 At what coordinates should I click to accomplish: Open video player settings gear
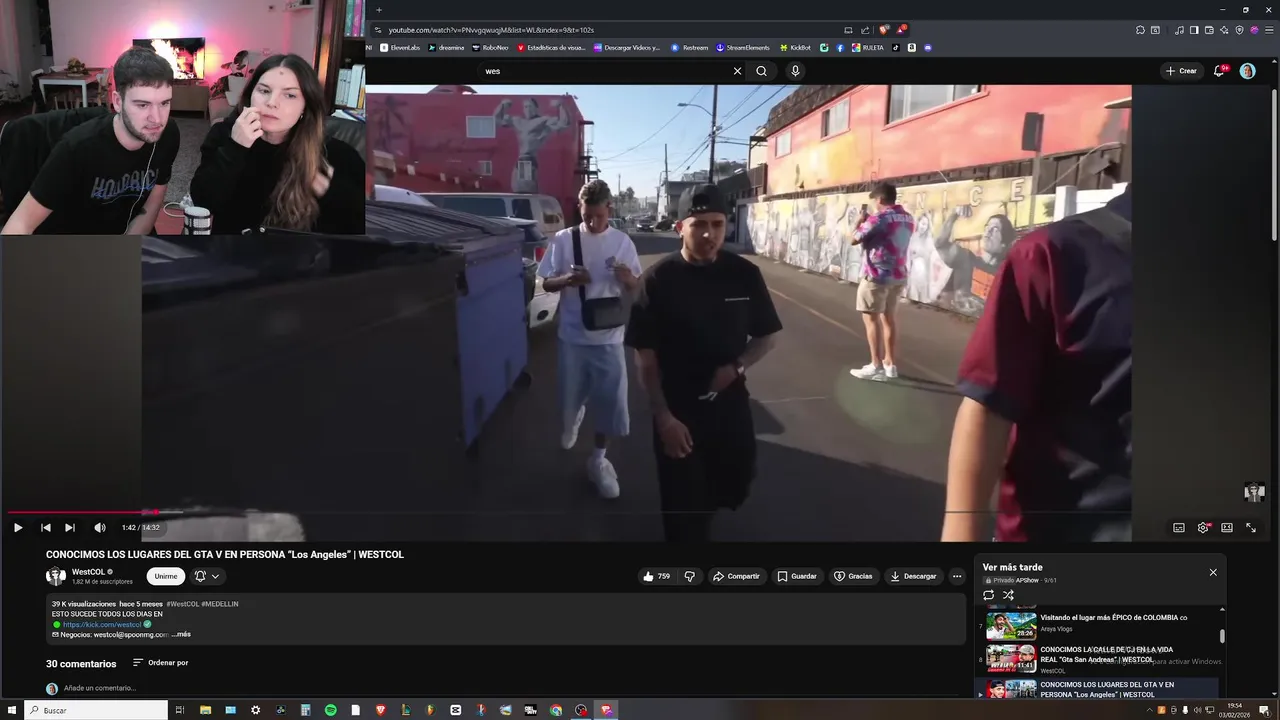(x=1203, y=528)
